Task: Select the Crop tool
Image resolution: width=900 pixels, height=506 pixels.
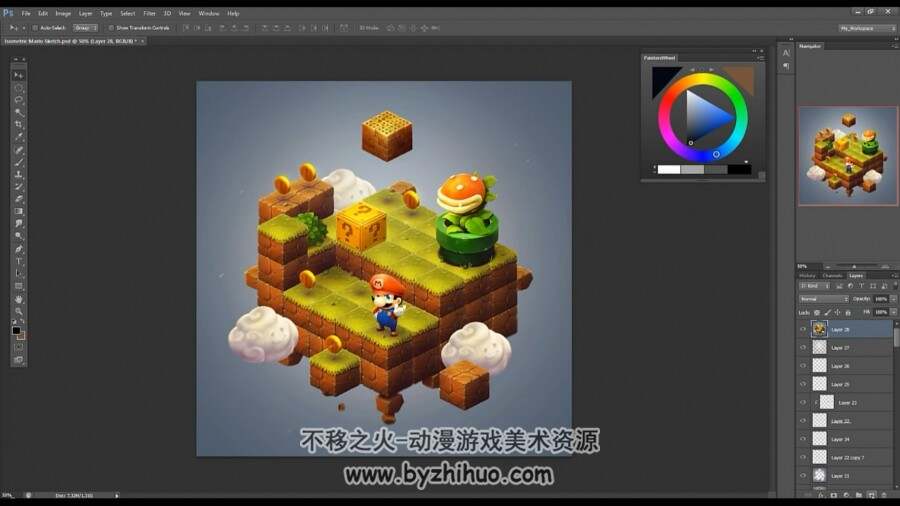Action: [x=18, y=124]
